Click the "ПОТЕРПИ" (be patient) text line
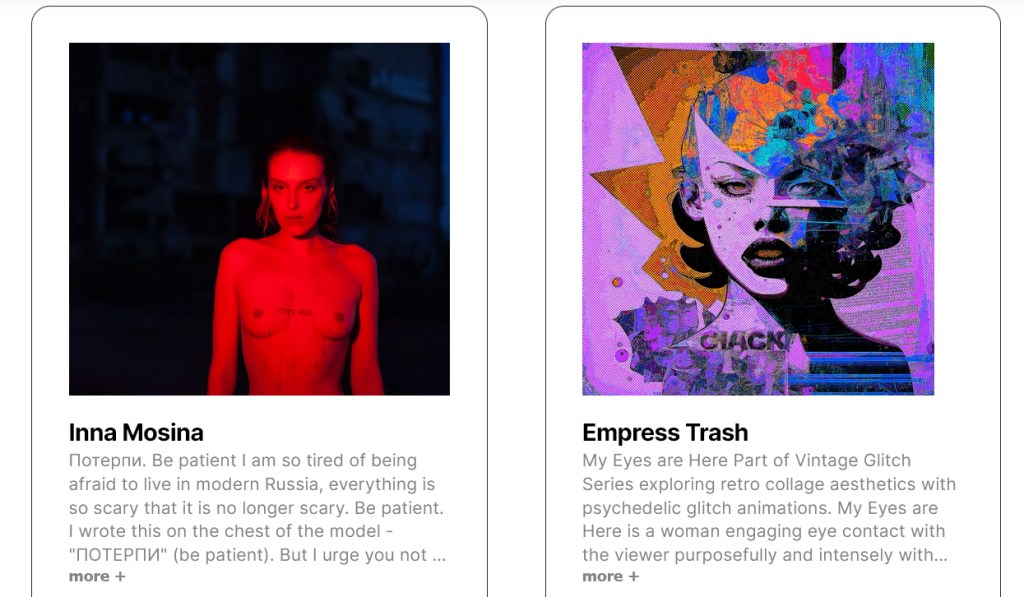 click(x=257, y=555)
